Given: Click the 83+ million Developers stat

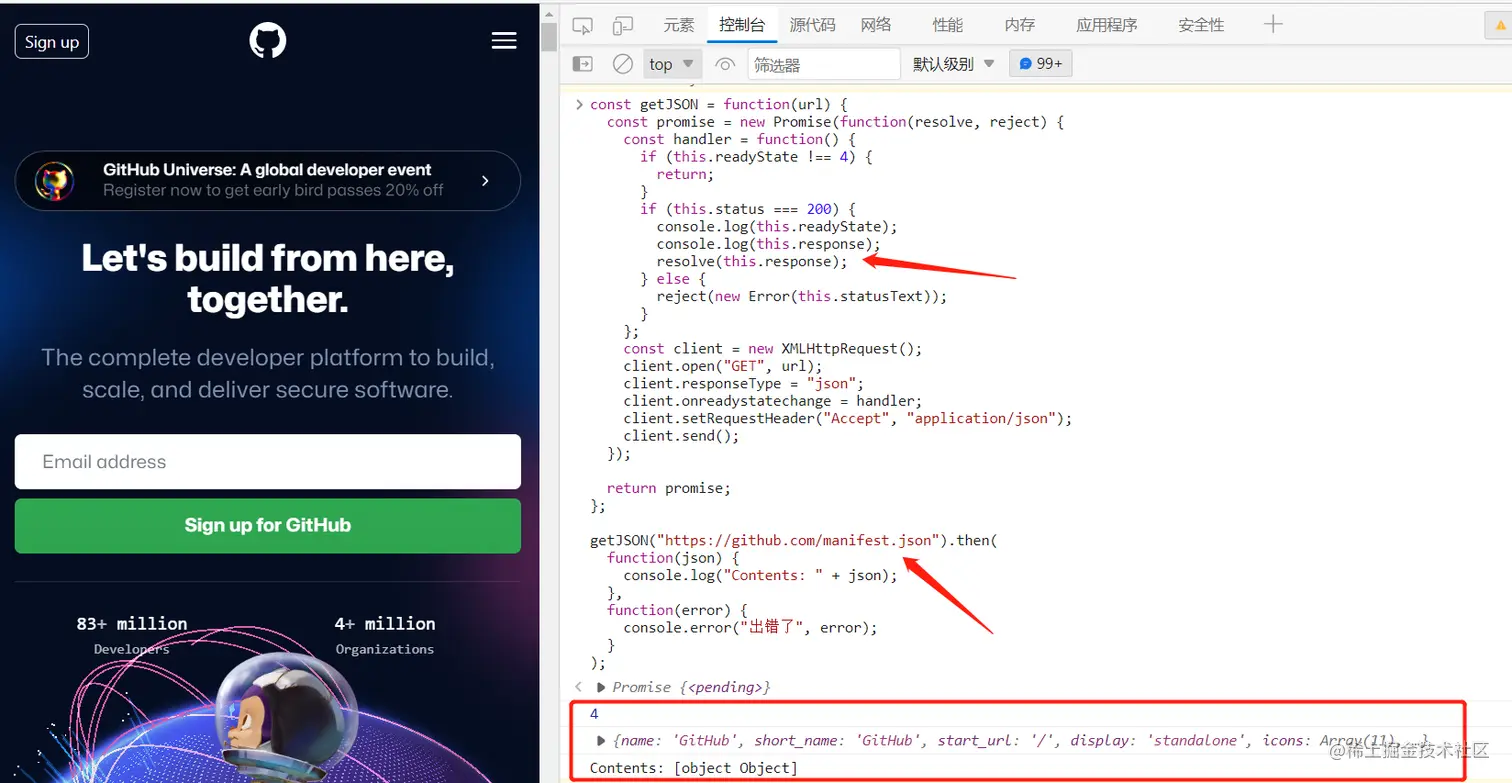Looking at the screenshot, I should pyautogui.click(x=132, y=636).
